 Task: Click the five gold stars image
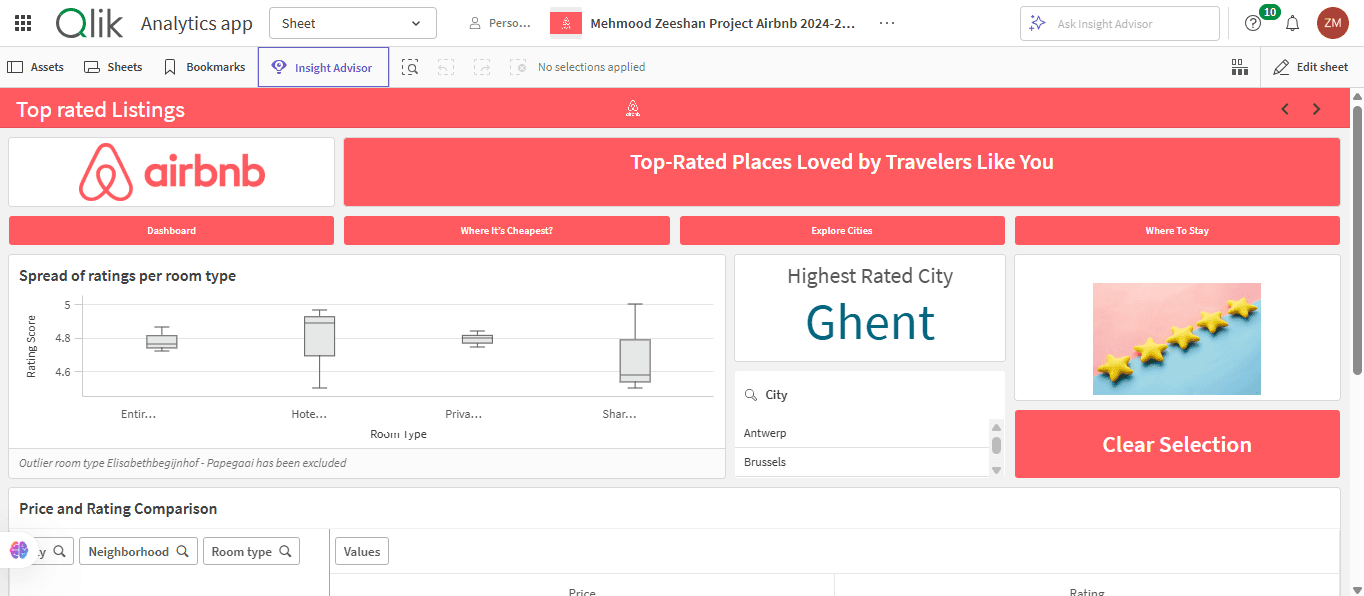tap(1177, 339)
